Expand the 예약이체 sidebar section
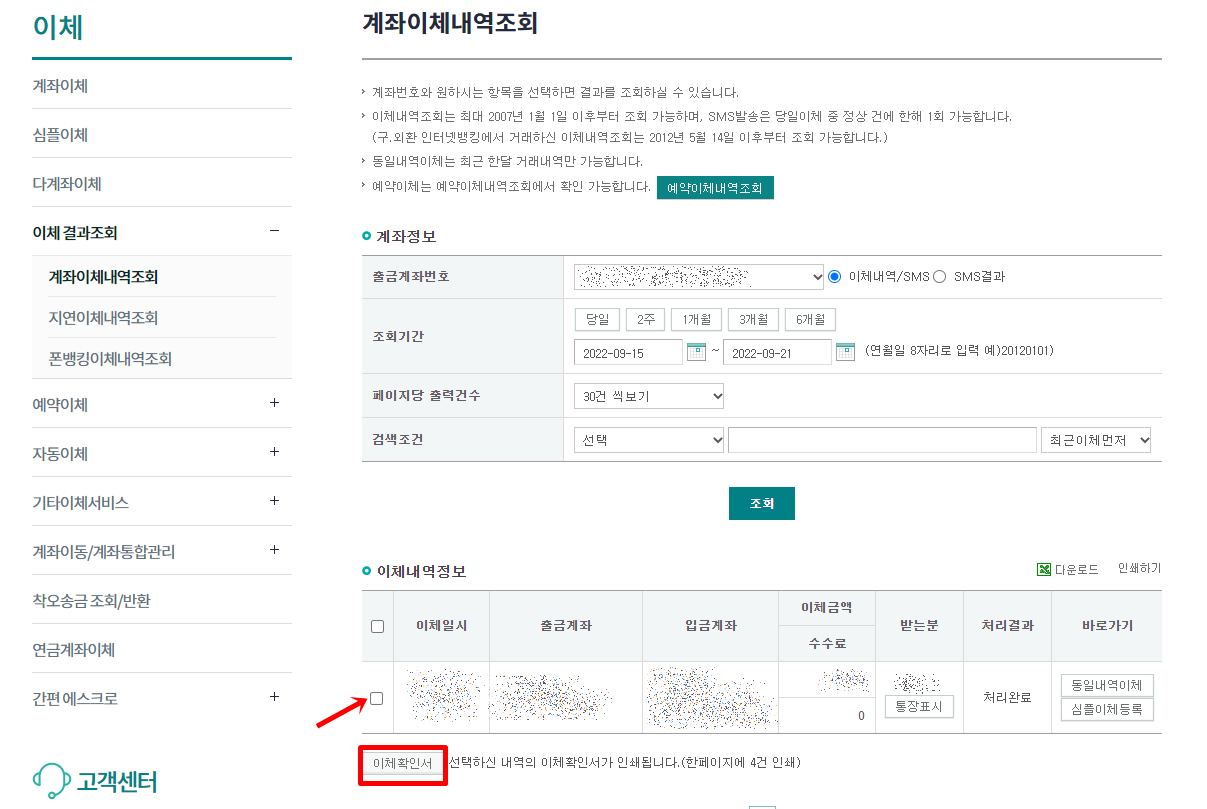Image resolution: width=1207 pixels, height=809 pixels. (x=275, y=404)
